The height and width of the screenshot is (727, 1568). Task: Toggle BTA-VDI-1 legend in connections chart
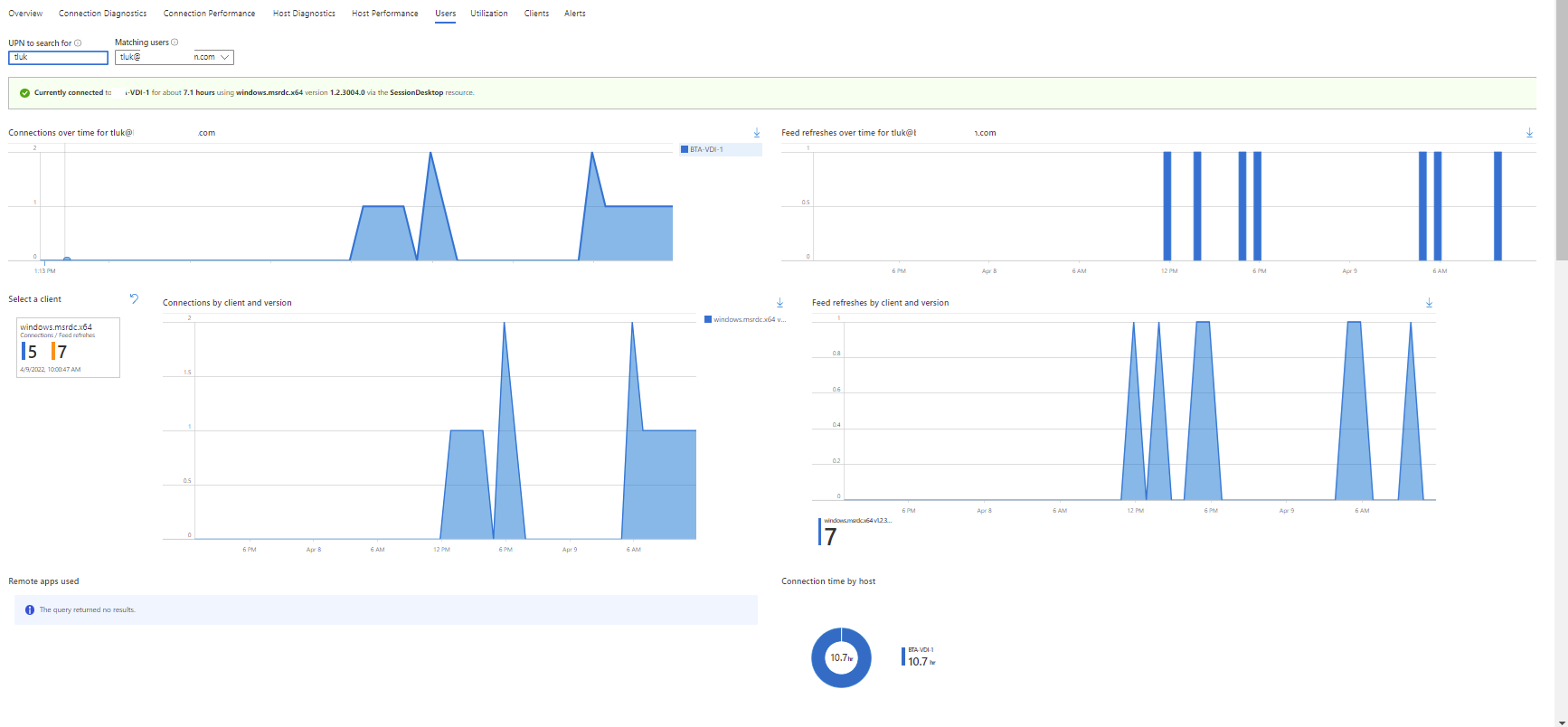[x=721, y=149]
